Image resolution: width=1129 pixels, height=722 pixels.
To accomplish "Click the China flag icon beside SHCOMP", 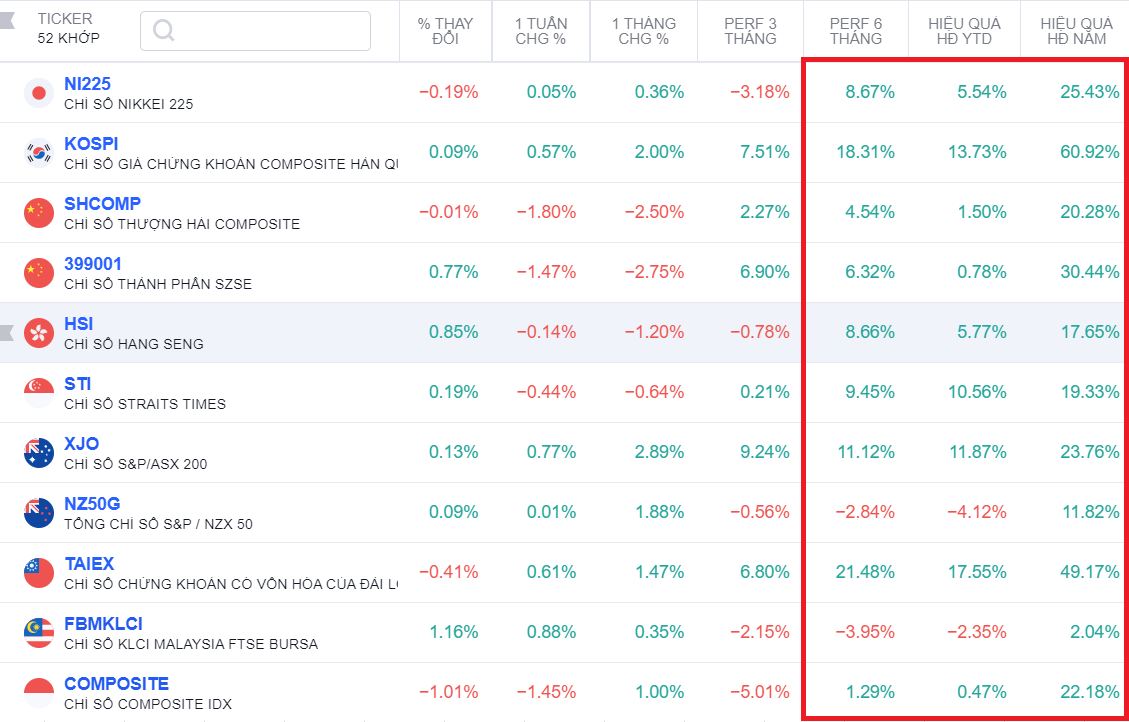I will pos(39,213).
